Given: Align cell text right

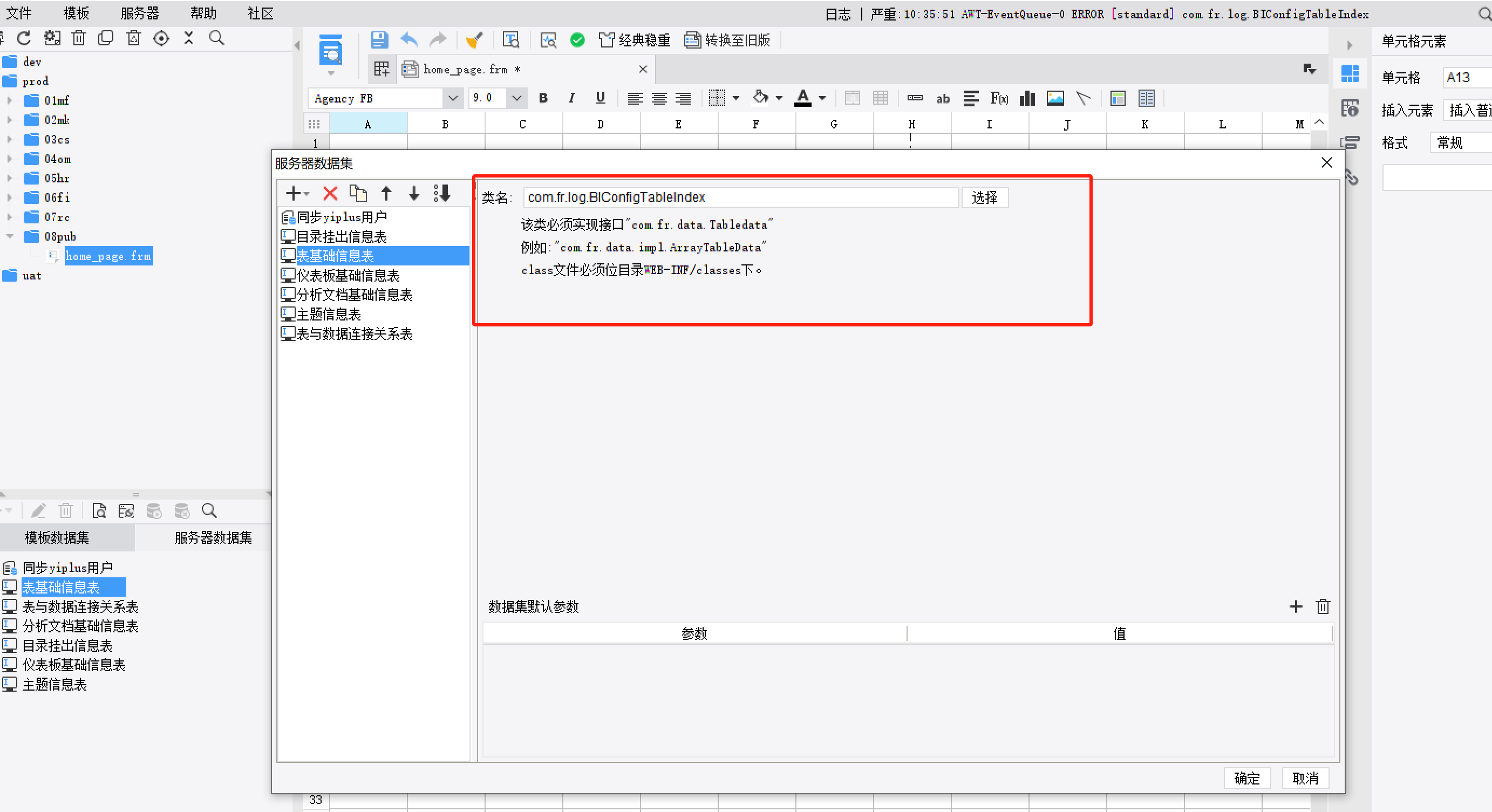Looking at the screenshot, I should pyautogui.click(x=683, y=98).
